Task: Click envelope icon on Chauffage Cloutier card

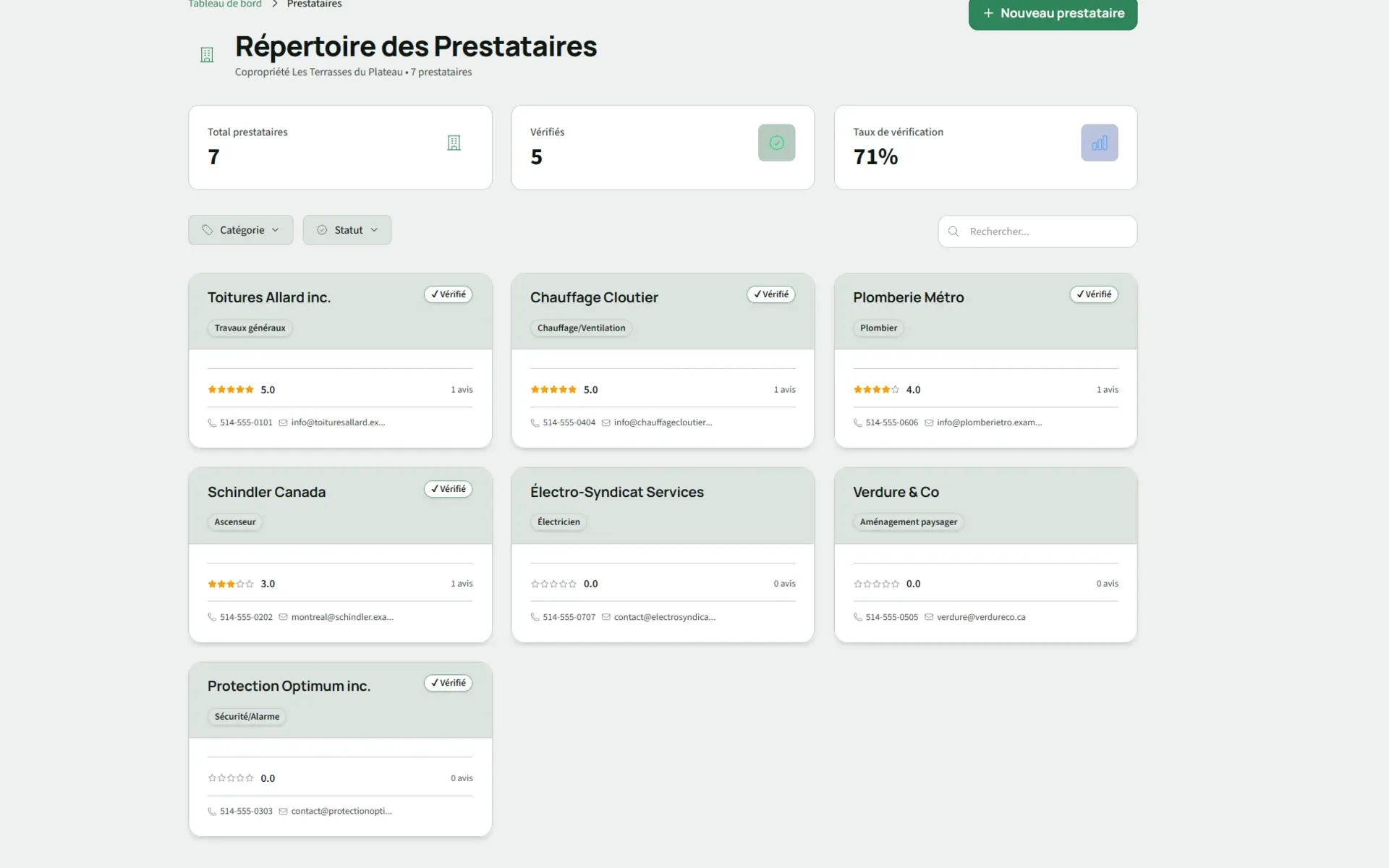Action: 606,423
